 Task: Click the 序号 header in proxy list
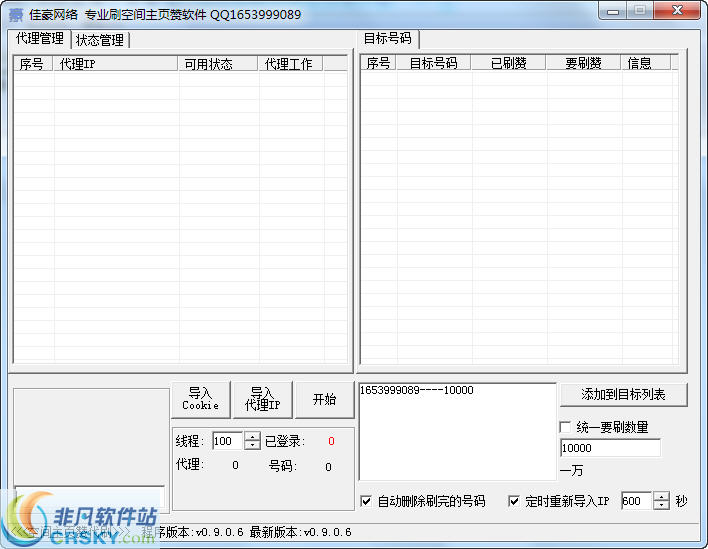pos(33,64)
